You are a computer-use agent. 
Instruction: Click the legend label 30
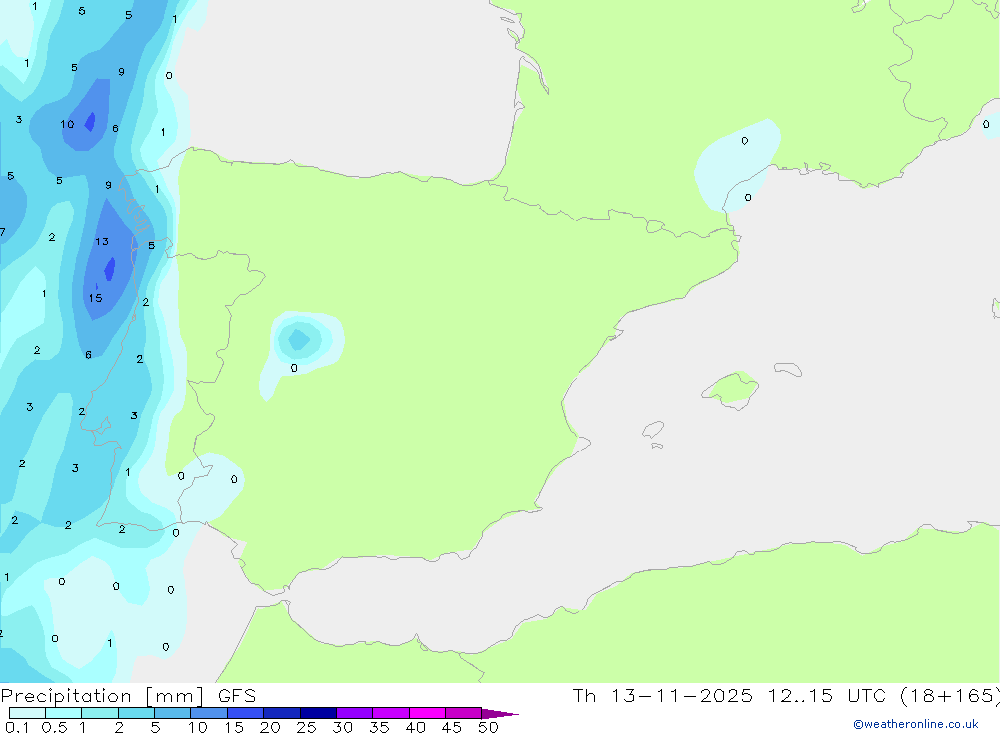[x=342, y=727]
